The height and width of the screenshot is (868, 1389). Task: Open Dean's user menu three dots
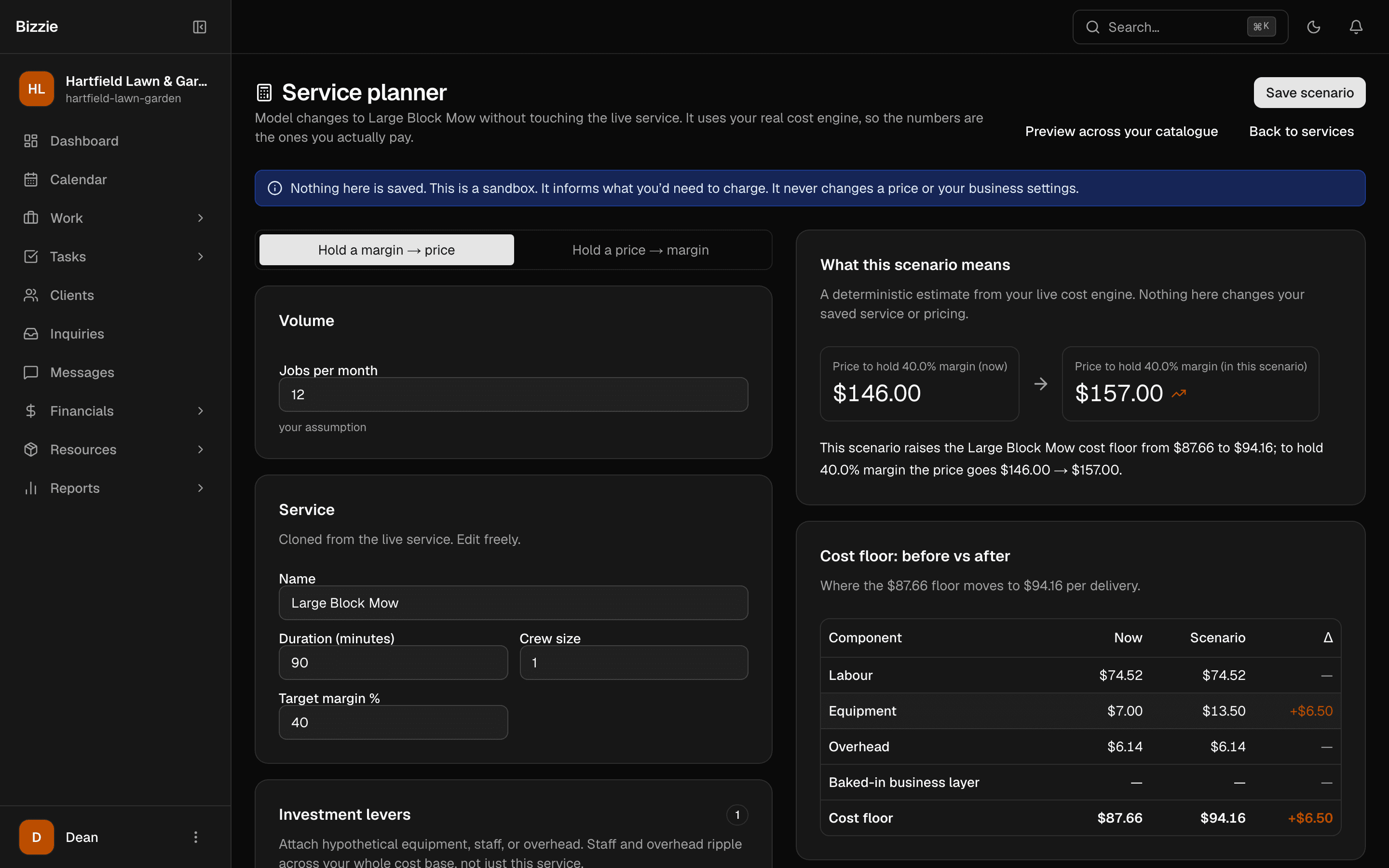[196, 837]
